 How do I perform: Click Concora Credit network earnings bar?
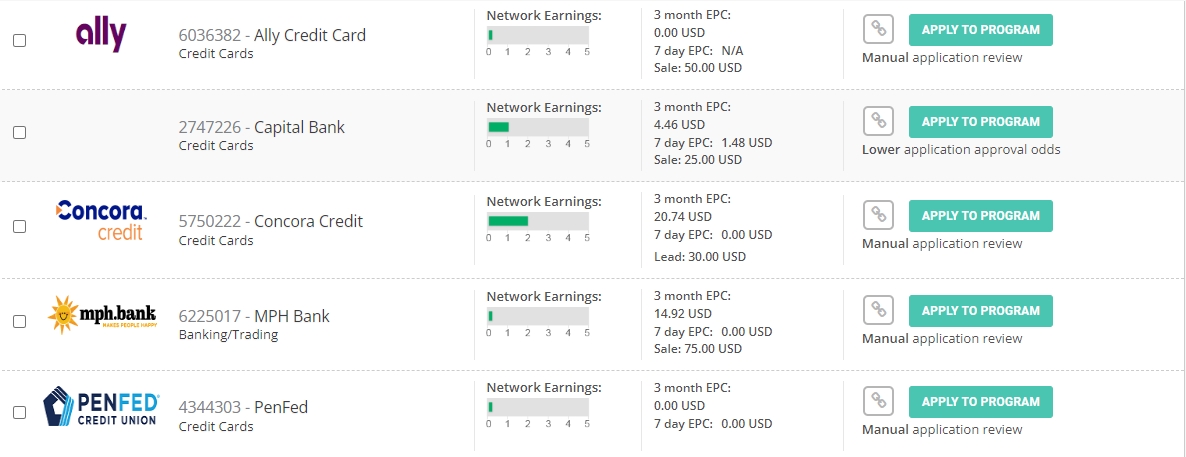pos(538,221)
